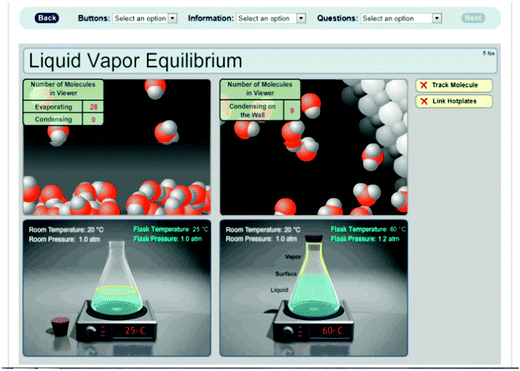Click the greyed Next button
520x371 pixels.
coord(473,18)
